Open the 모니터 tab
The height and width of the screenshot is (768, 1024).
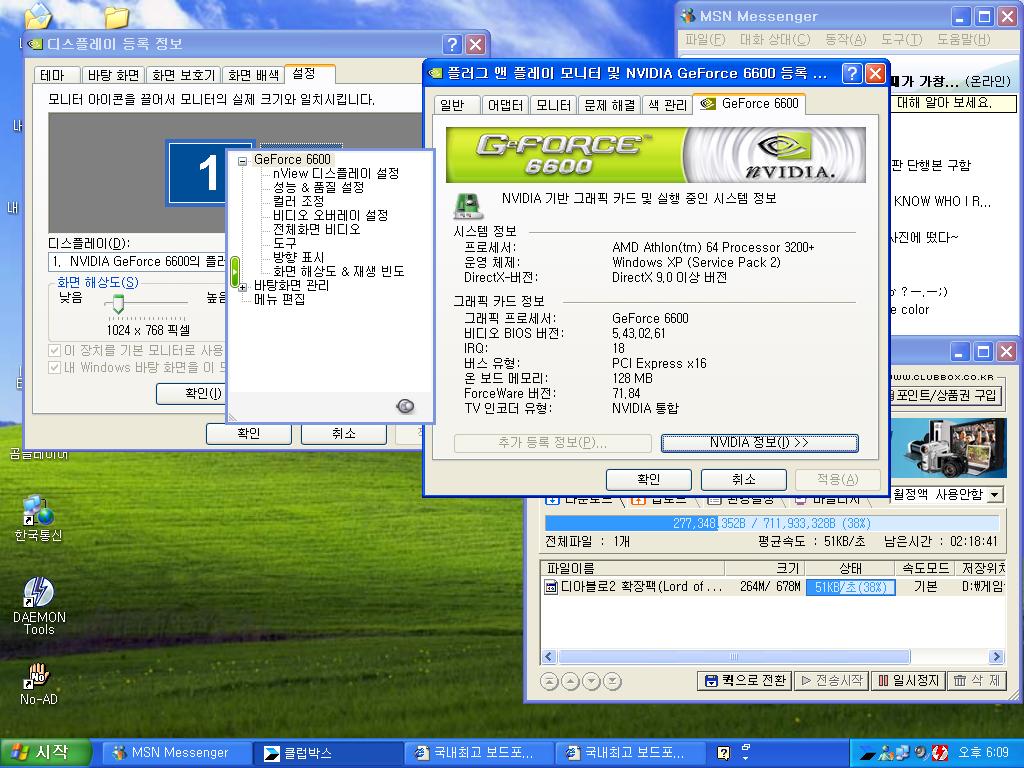coord(554,104)
